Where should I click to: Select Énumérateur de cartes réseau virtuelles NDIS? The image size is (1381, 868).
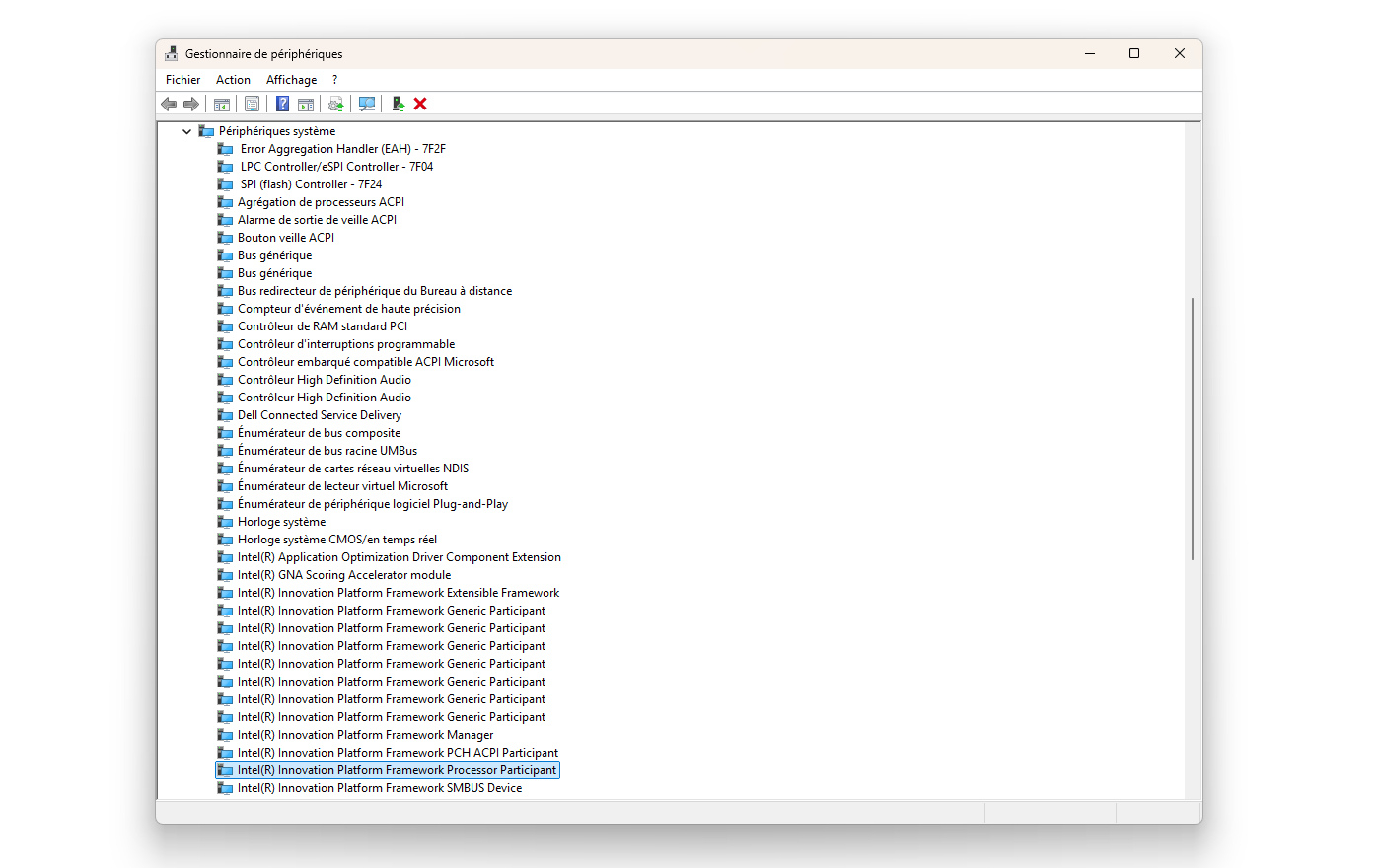click(x=353, y=469)
